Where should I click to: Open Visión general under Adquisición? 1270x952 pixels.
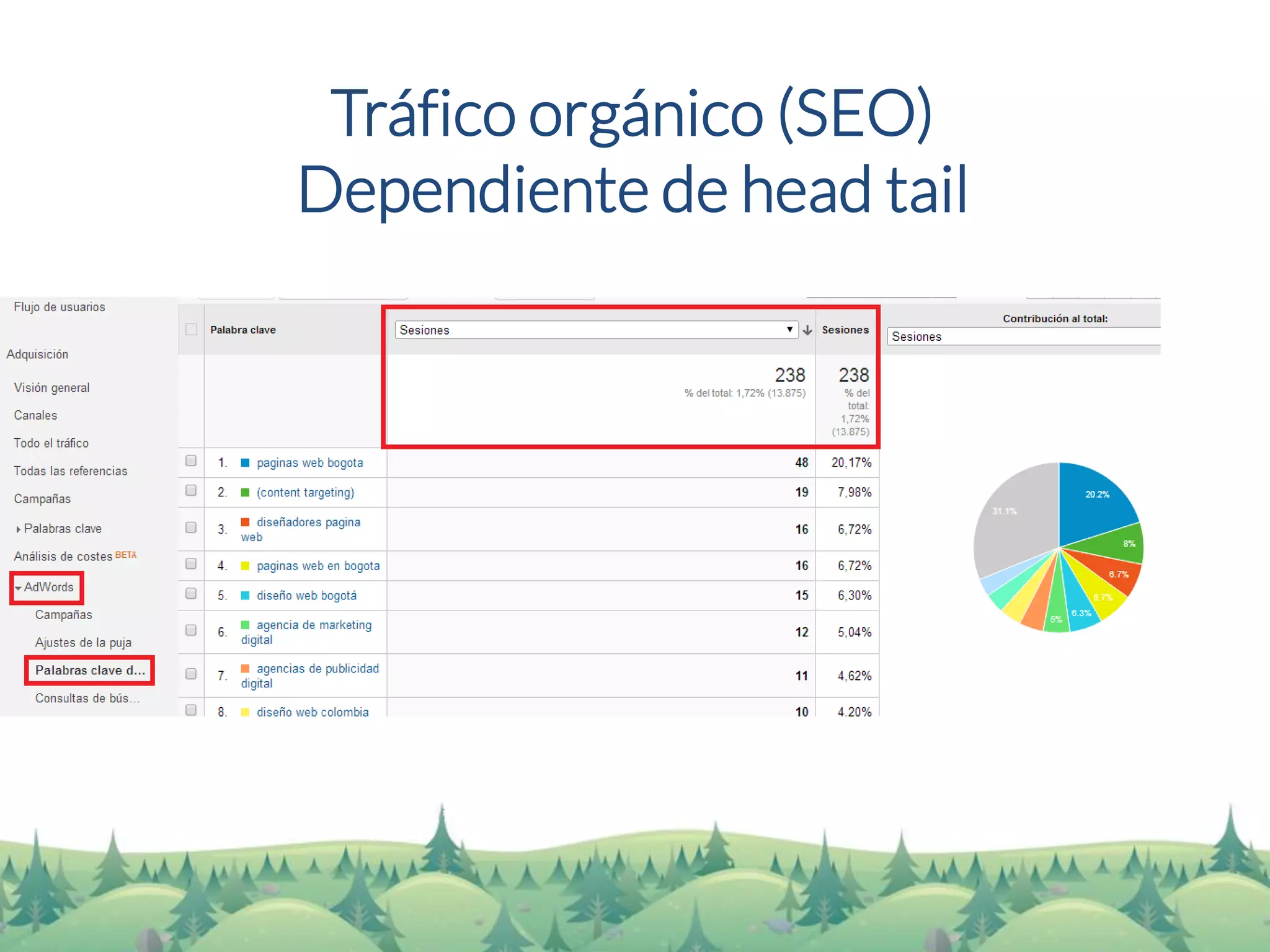pyautogui.click(x=52, y=388)
